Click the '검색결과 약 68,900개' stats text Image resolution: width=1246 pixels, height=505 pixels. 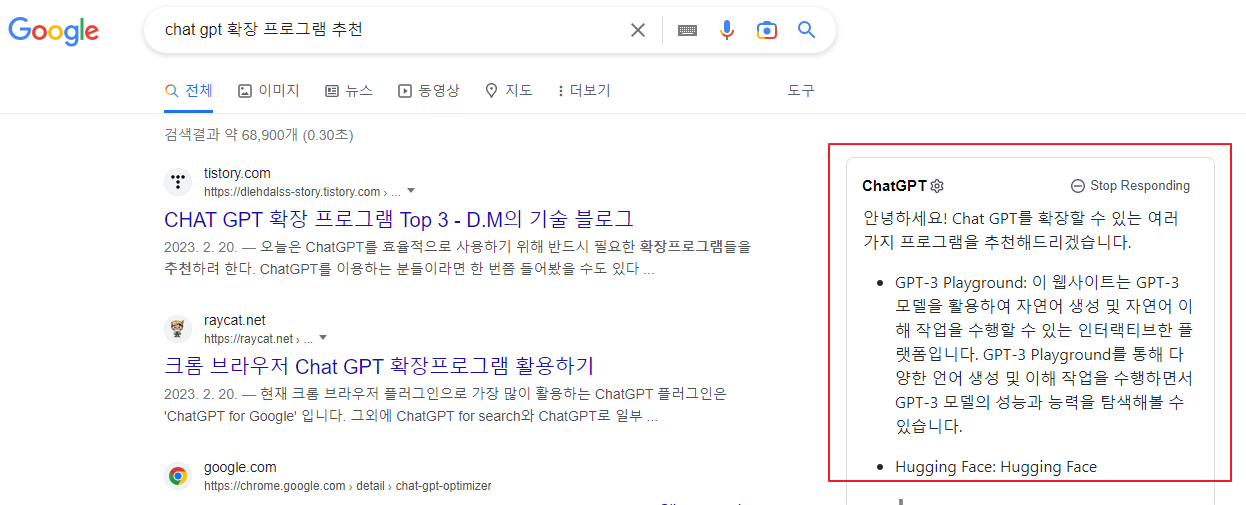tap(258, 134)
